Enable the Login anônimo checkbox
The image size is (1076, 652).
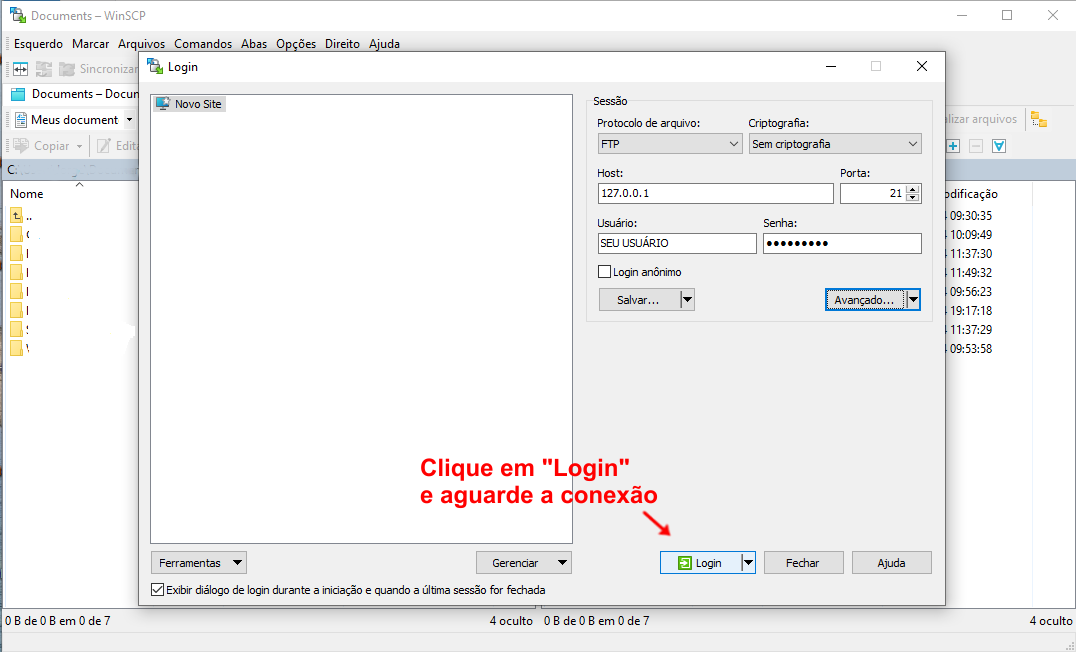click(605, 272)
